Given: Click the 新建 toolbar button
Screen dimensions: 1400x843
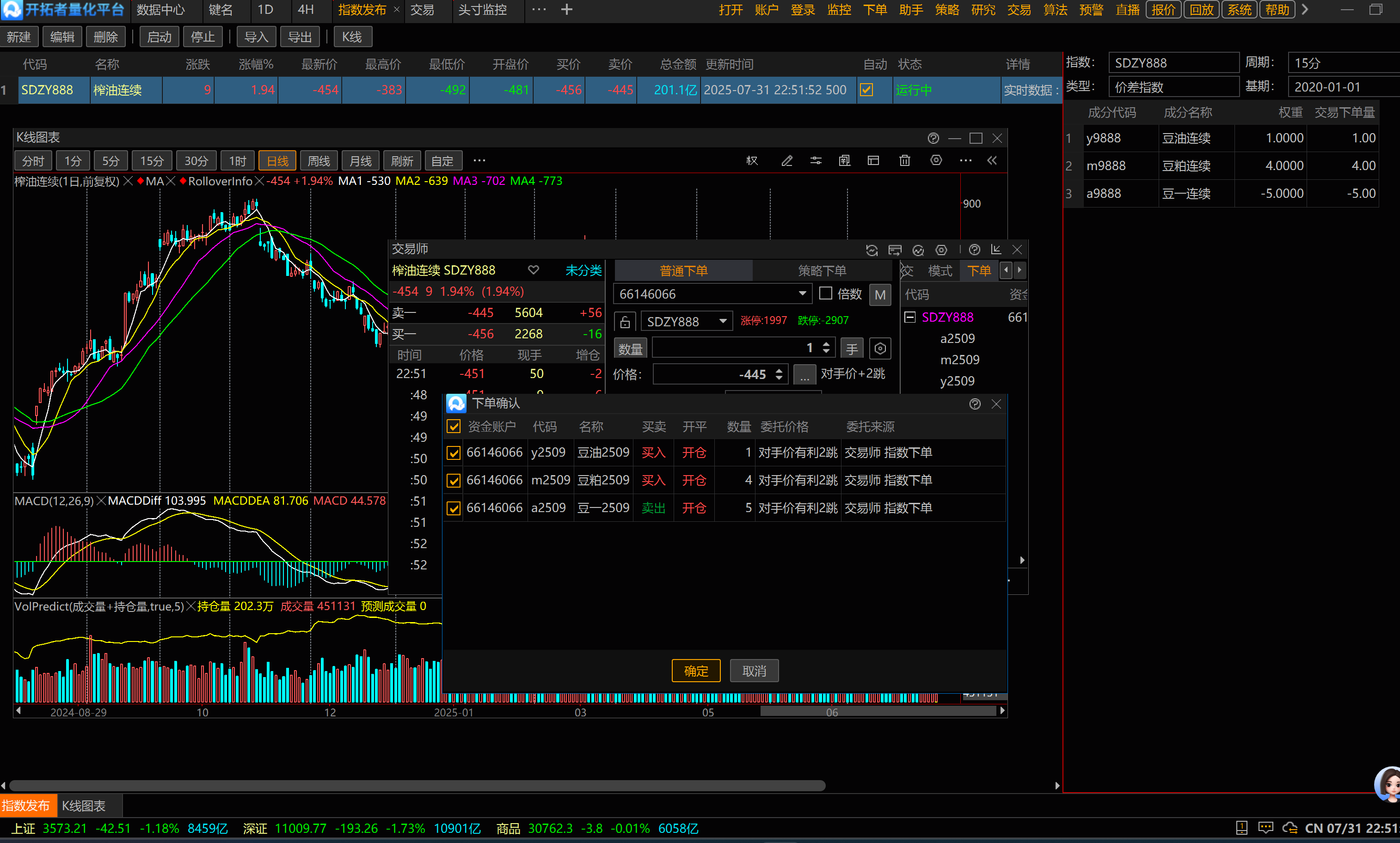Looking at the screenshot, I should point(19,37).
